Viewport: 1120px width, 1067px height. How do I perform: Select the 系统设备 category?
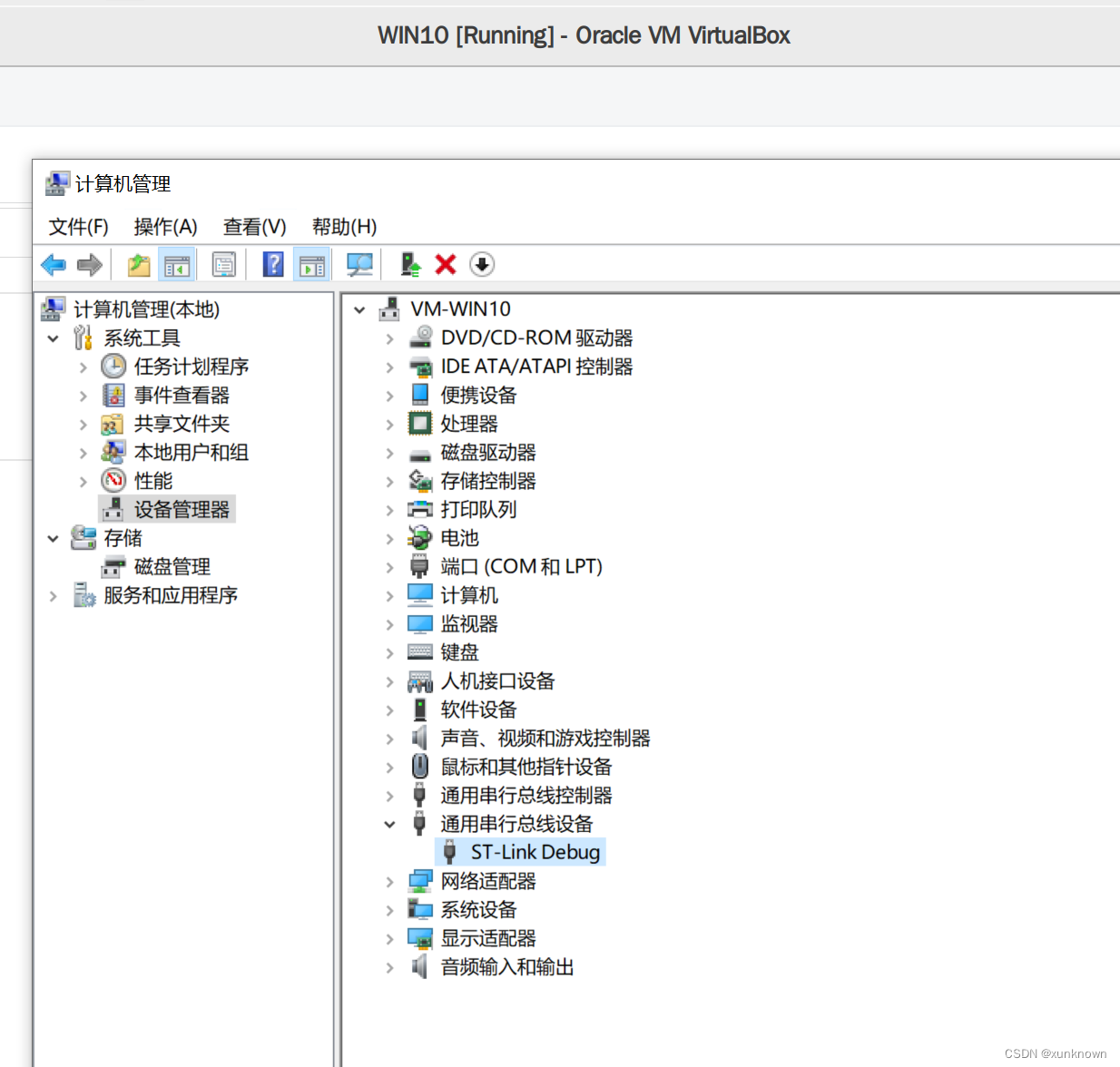(x=478, y=909)
